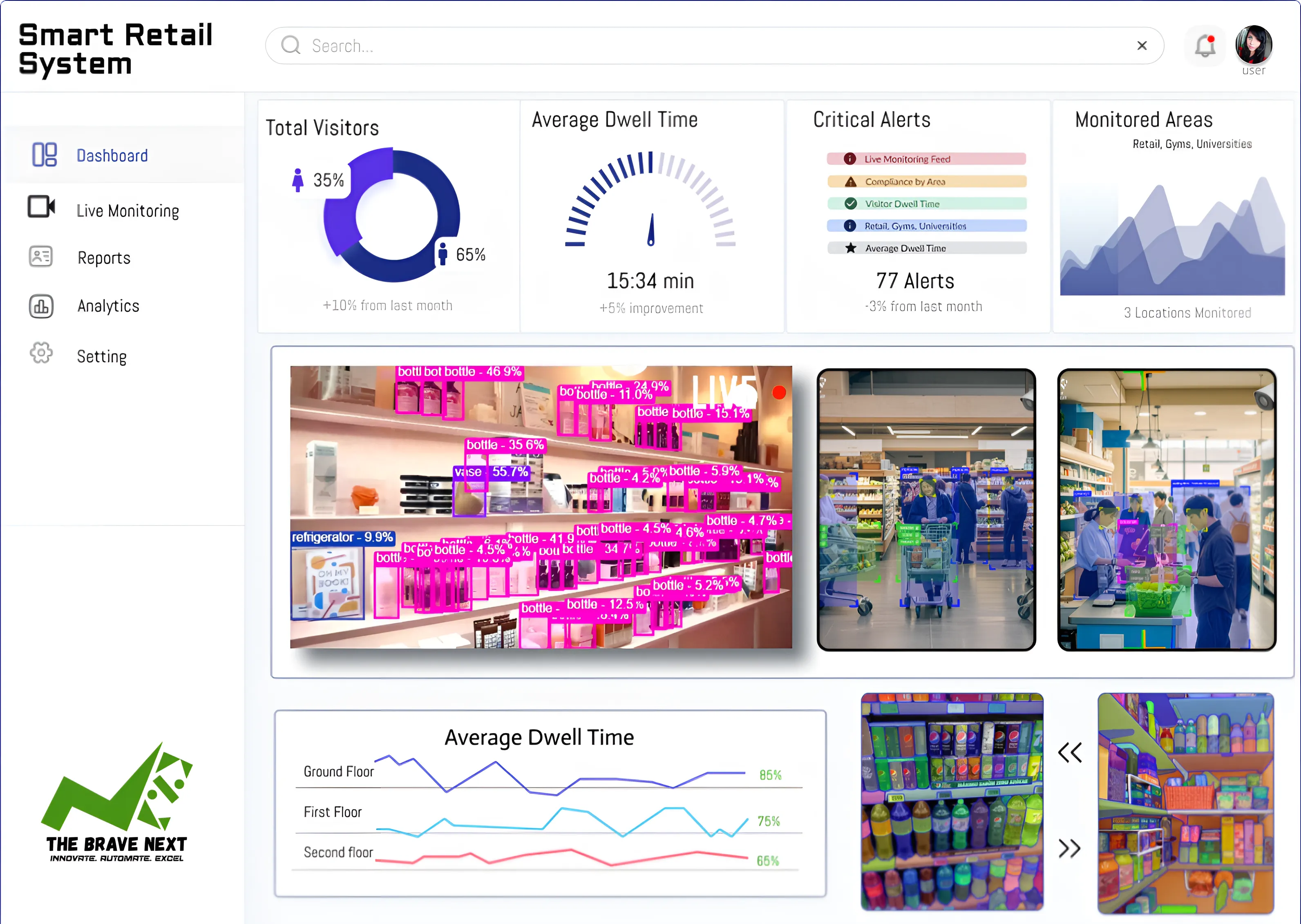This screenshot has width=1301, height=924.
Task: Select the Live Monitoring Feed alert
Action: pyautogui.click(x=926, y=159)
